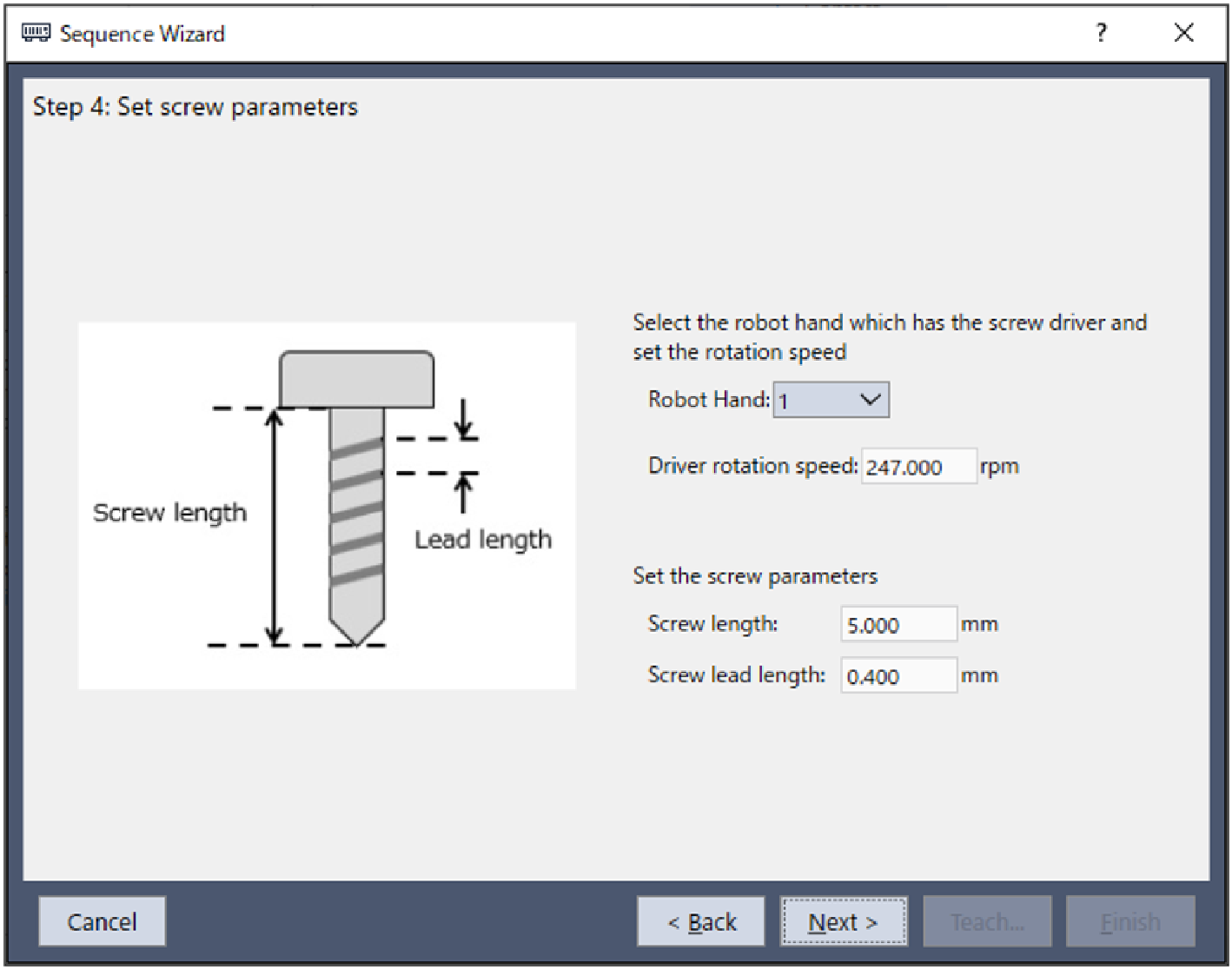The height and width of the screenshot is (970, 1232).
Task: Click the disabled Finish button
Action: pyautogui.click(x=1130, y=921)
